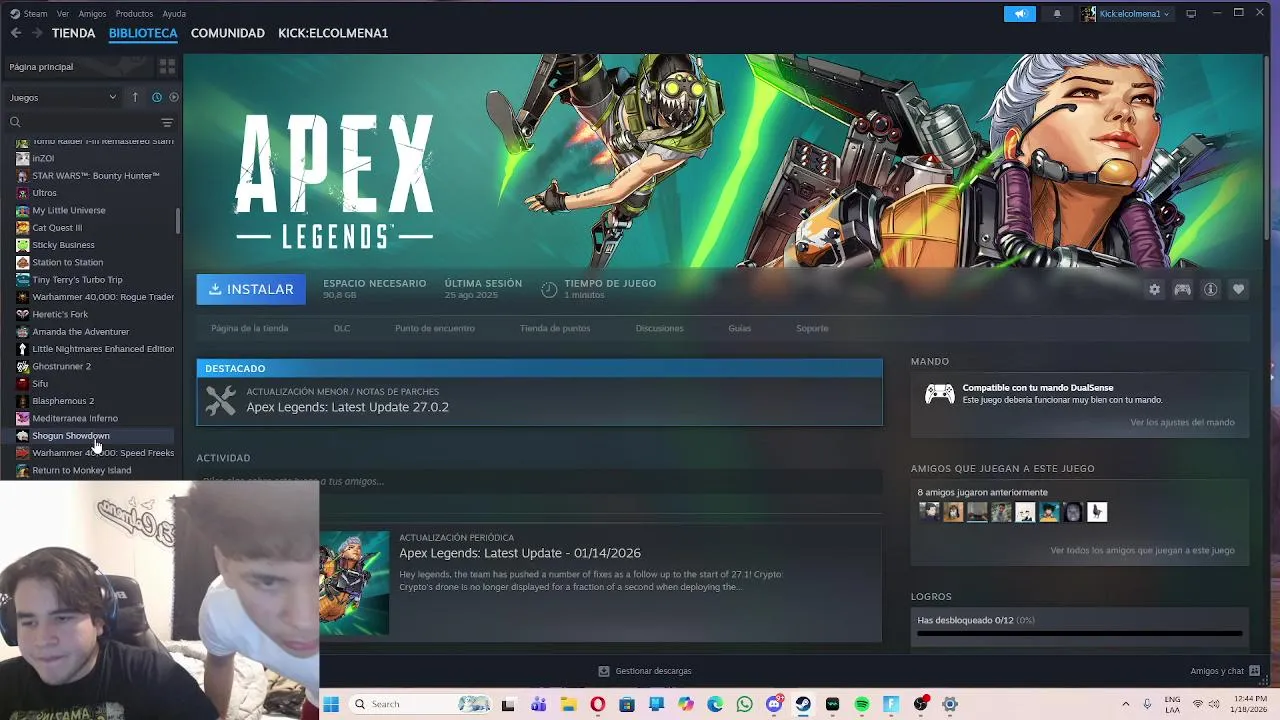Show hidden tray icons chevron
This screenshot has width=1280, height=720.
pos(1125,704)
